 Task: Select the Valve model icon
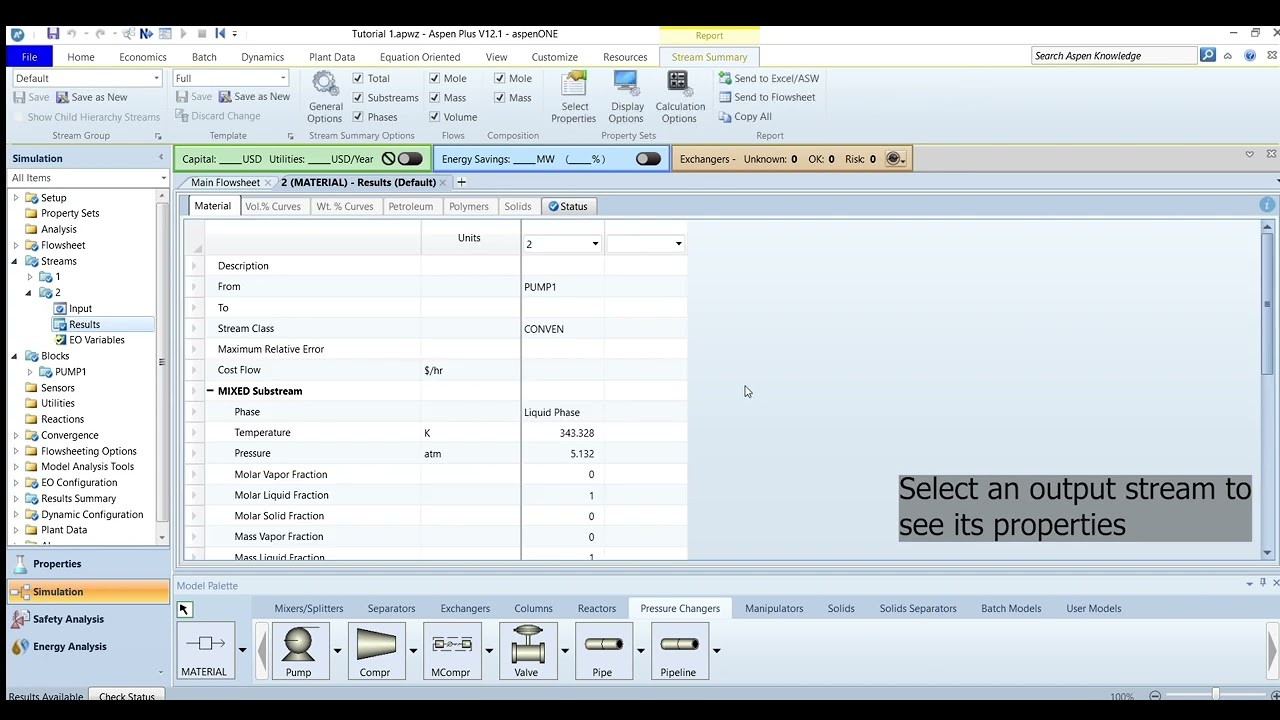[x=527, y=651]
